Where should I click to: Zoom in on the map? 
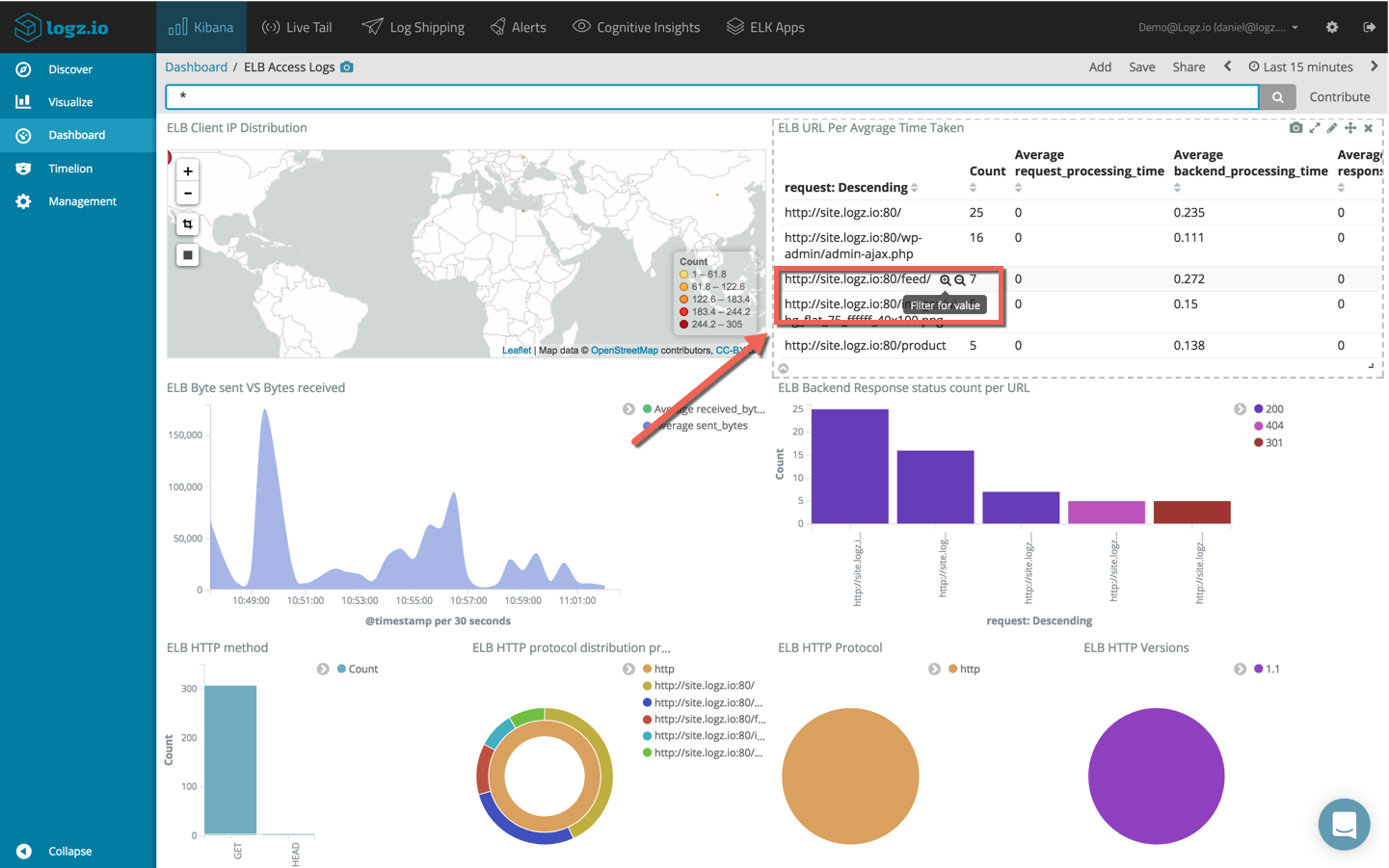click(188, 171)
